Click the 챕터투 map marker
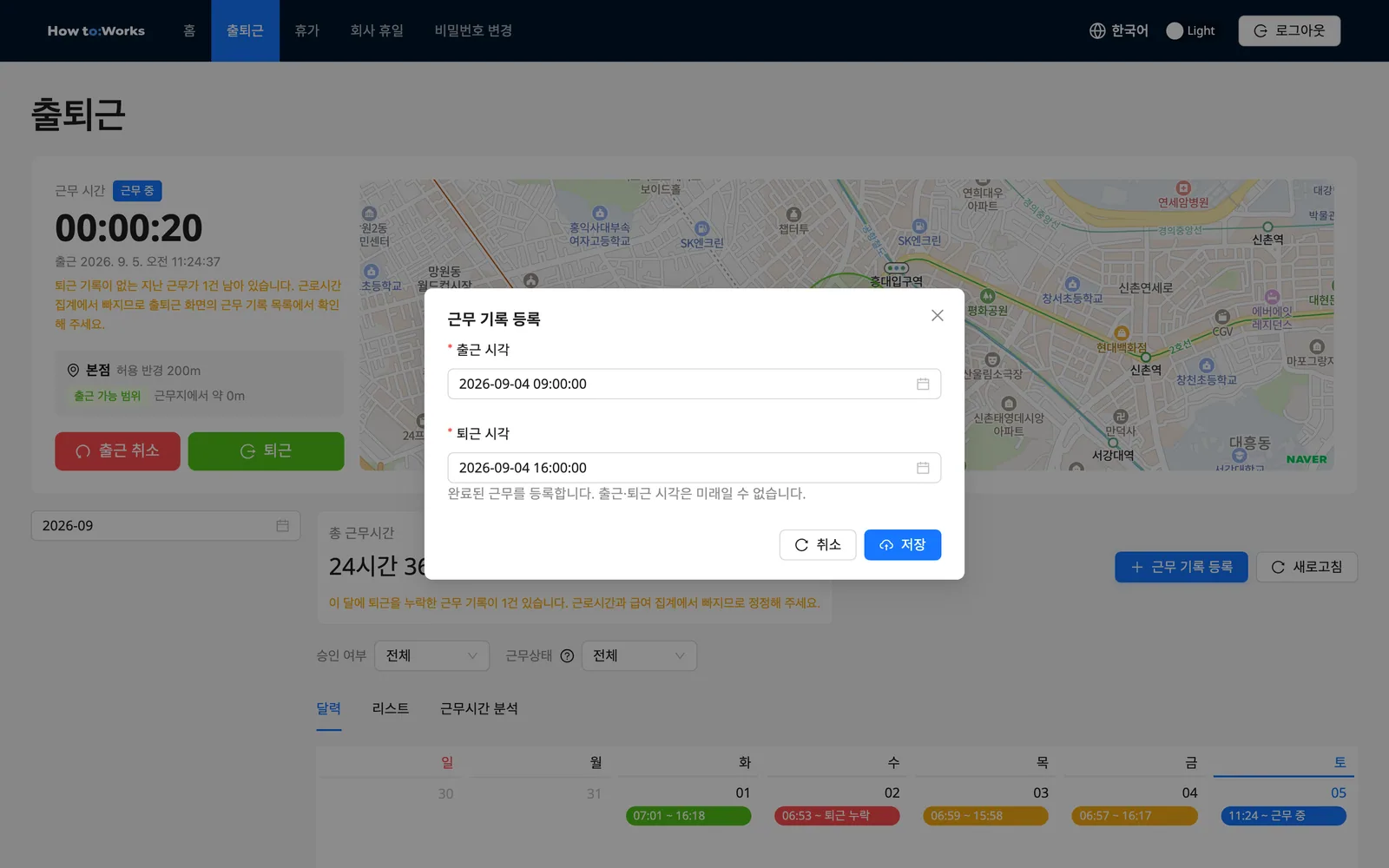The image size is (1389, 868). tap(793, 214)
